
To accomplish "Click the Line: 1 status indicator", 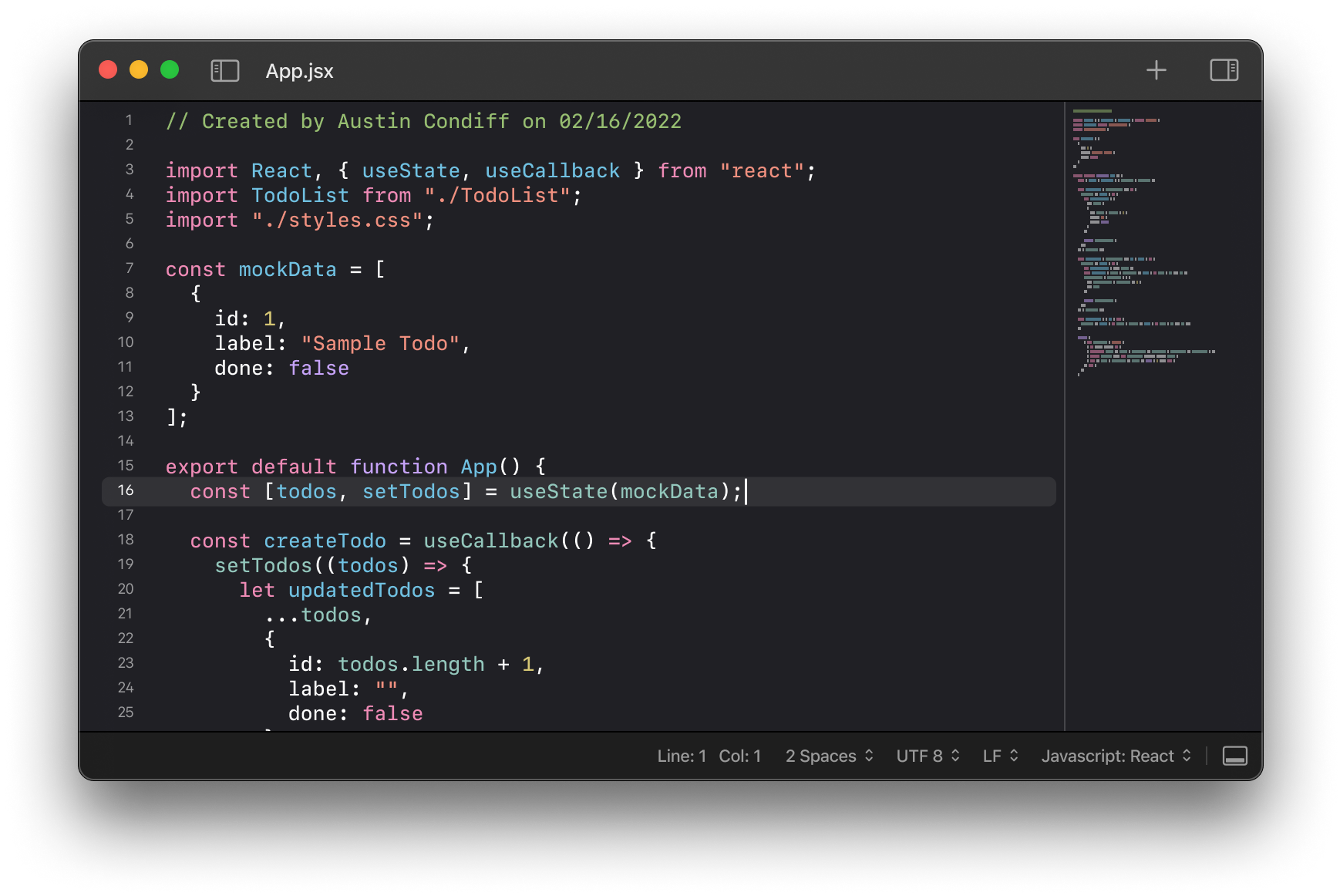I will (x=682, y=756).
